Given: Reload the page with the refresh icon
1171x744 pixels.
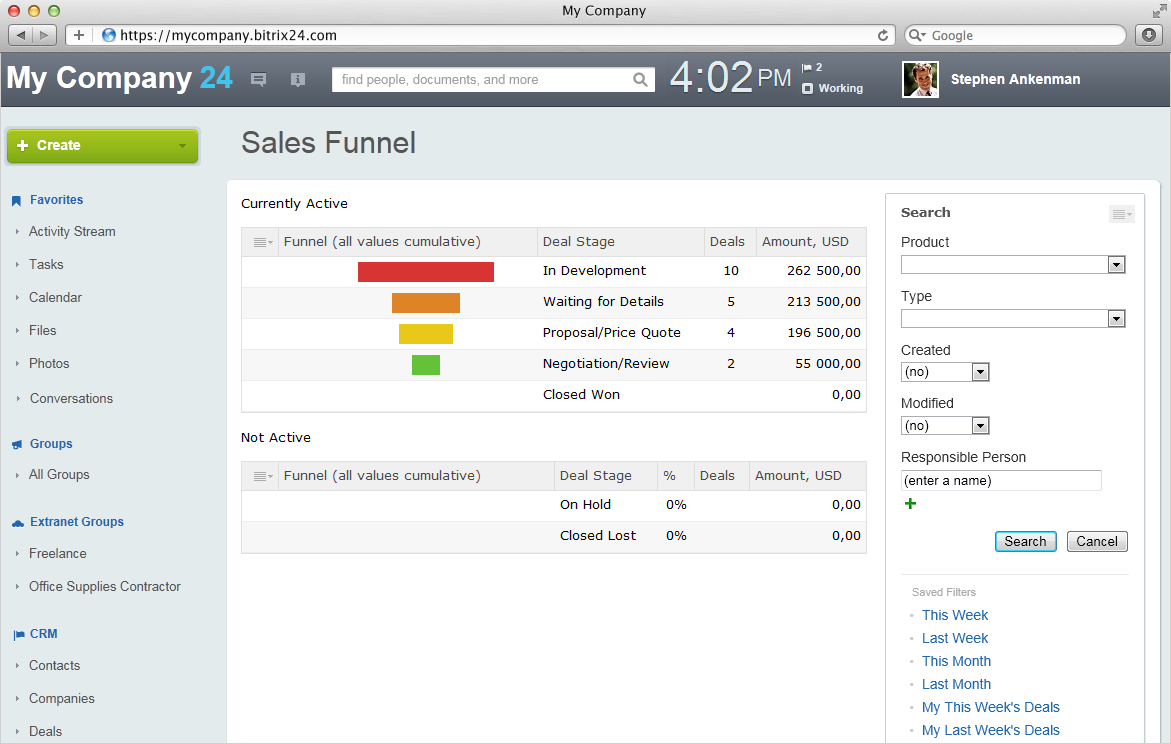Looking at the screenshot, I should click(883, 35).
